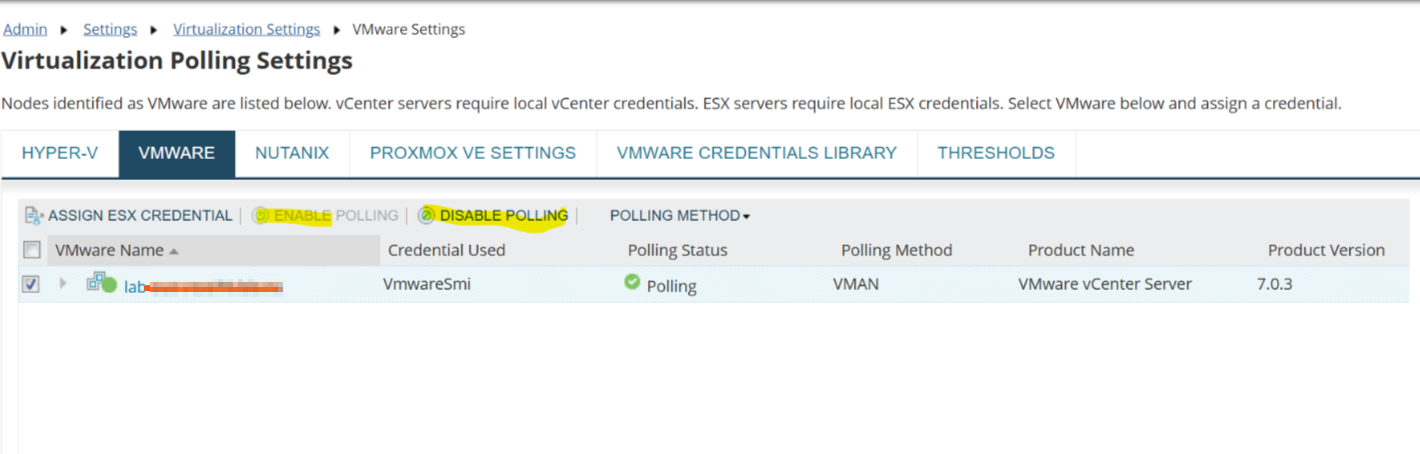This screenshot has width=1420, height=454.
Task: Open the Proxmox VE Settings tab
Action: point(473,153)
